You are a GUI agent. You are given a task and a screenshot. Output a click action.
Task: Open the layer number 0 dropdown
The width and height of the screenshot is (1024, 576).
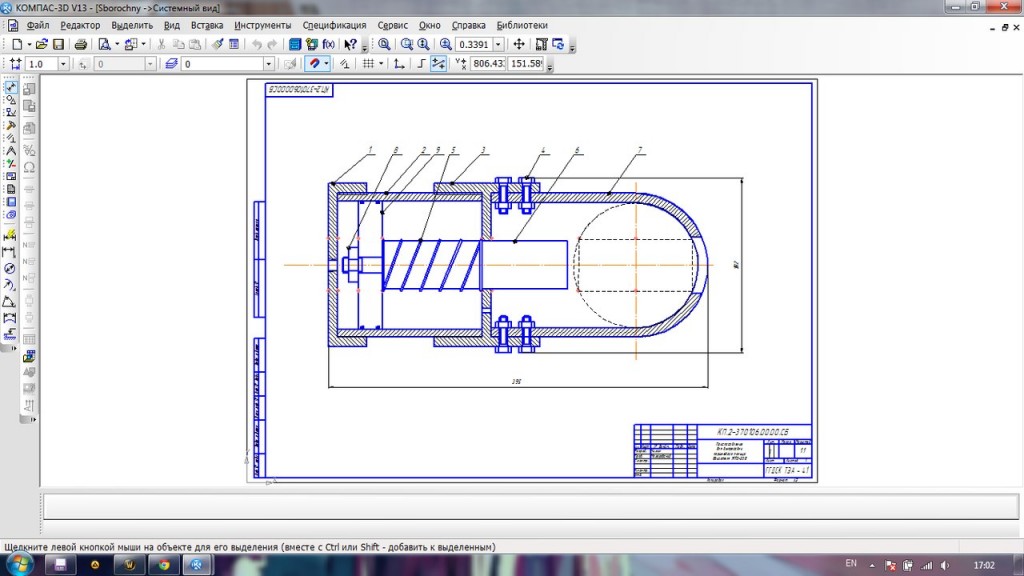point(268,64)
